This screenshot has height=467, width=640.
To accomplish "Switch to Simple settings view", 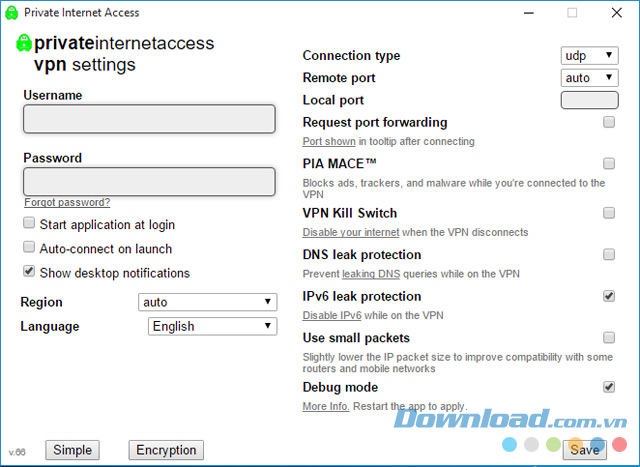I will click(x=72, y=450).
